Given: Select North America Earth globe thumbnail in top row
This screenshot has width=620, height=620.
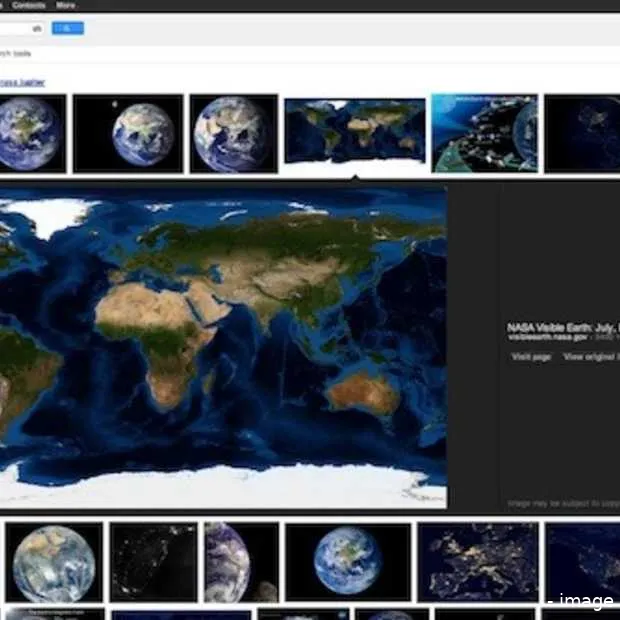Looking at the screenshot, I should coord(33,134).
